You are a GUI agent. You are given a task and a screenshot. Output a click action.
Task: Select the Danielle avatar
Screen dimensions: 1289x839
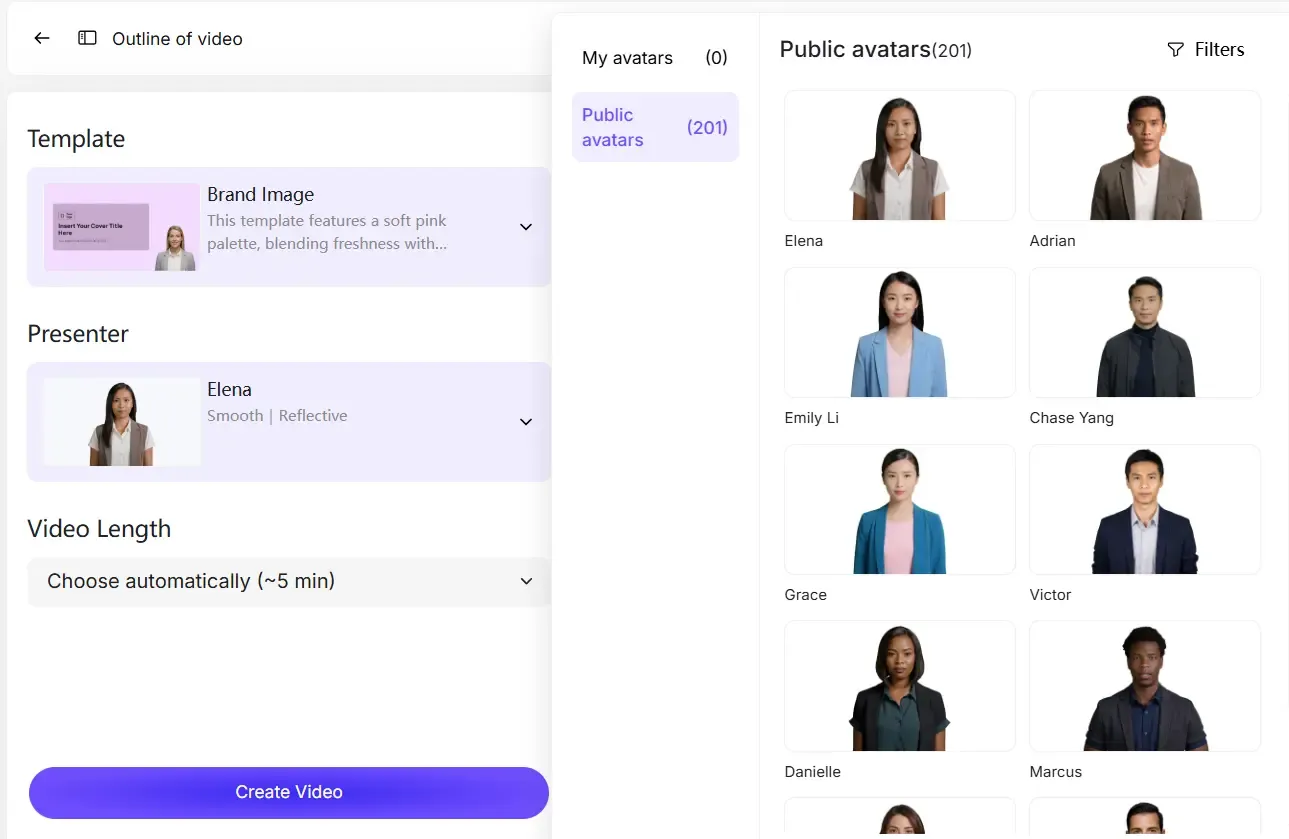click(x=899, y=686)
